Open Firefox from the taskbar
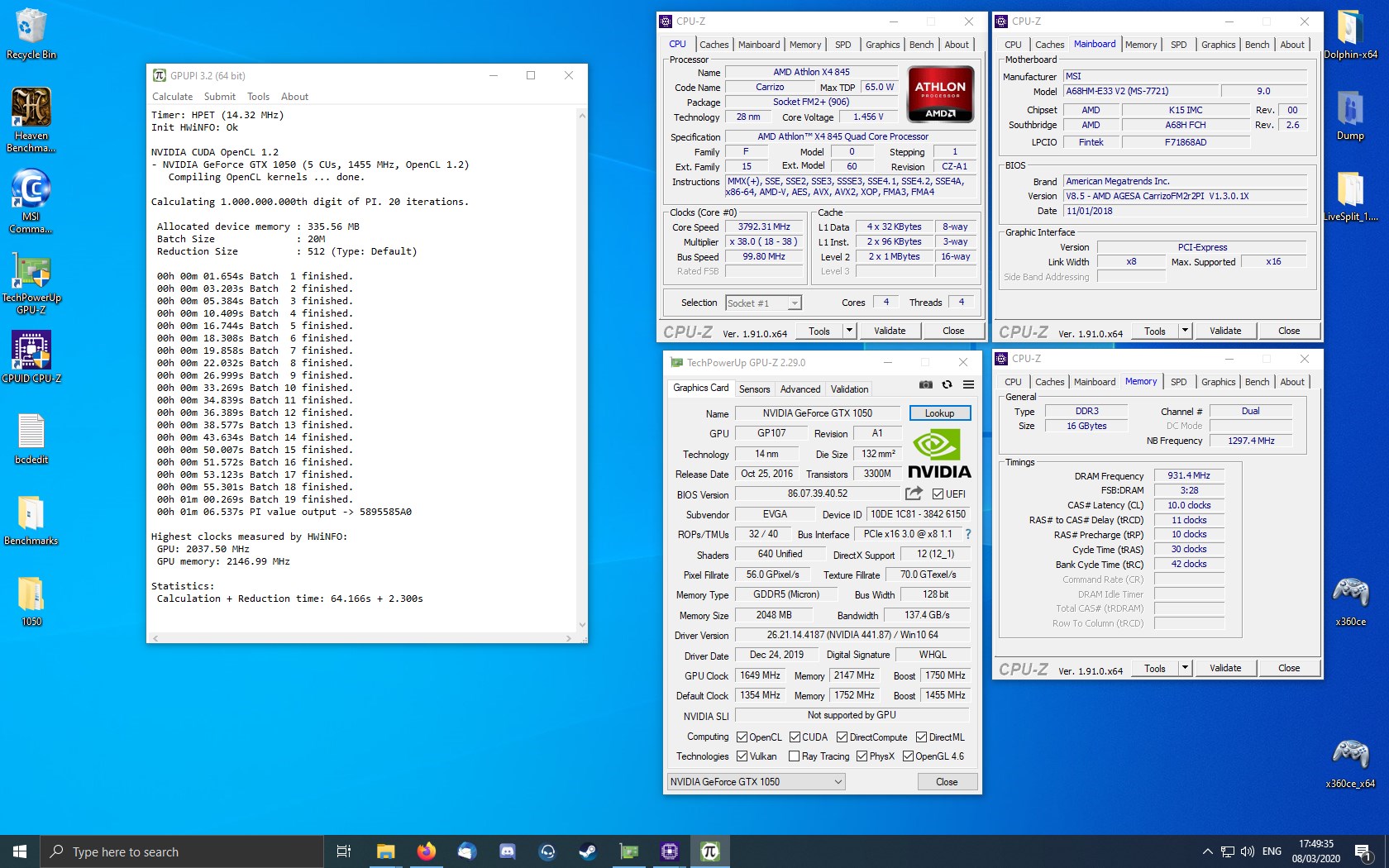Screen dimensions: 1389x868 click(426, 851)
